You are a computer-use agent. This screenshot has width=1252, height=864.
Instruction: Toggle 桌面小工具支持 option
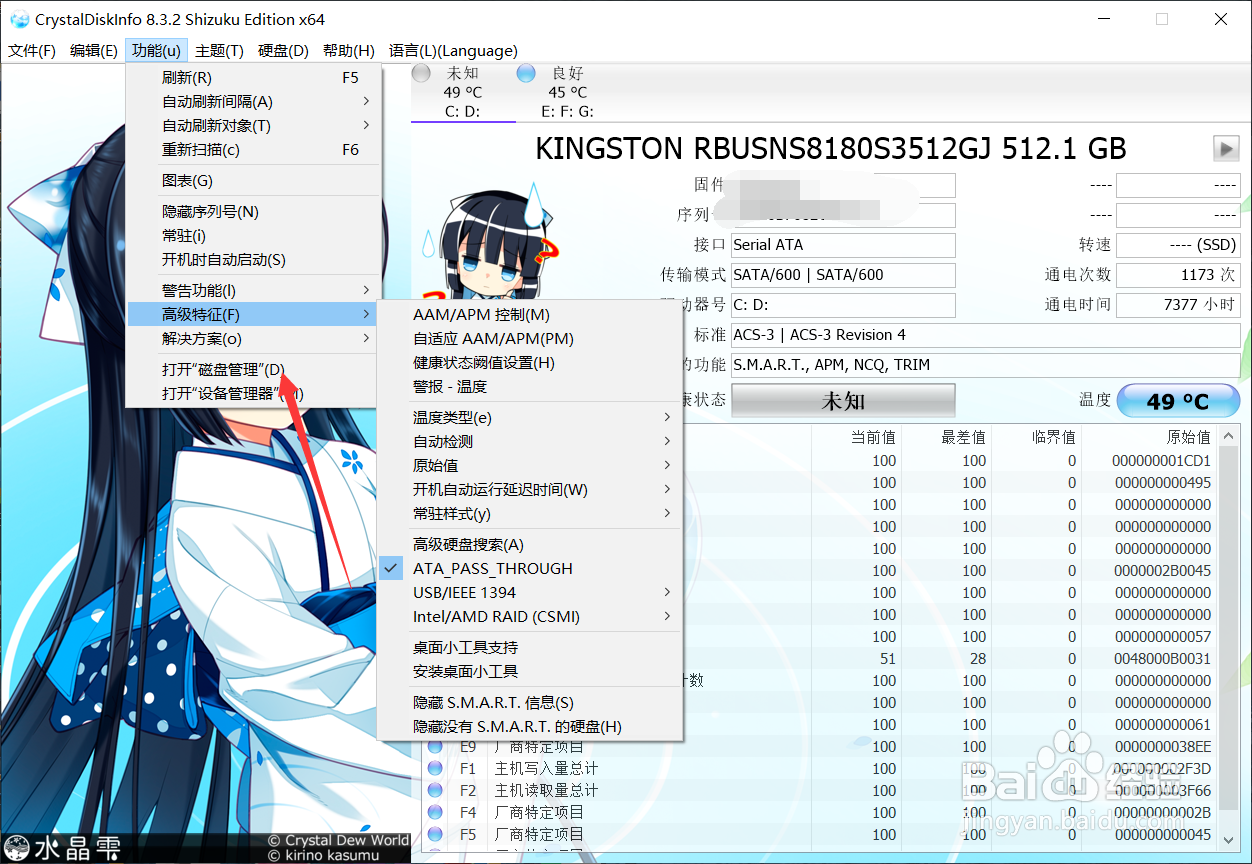click(529, 648)
